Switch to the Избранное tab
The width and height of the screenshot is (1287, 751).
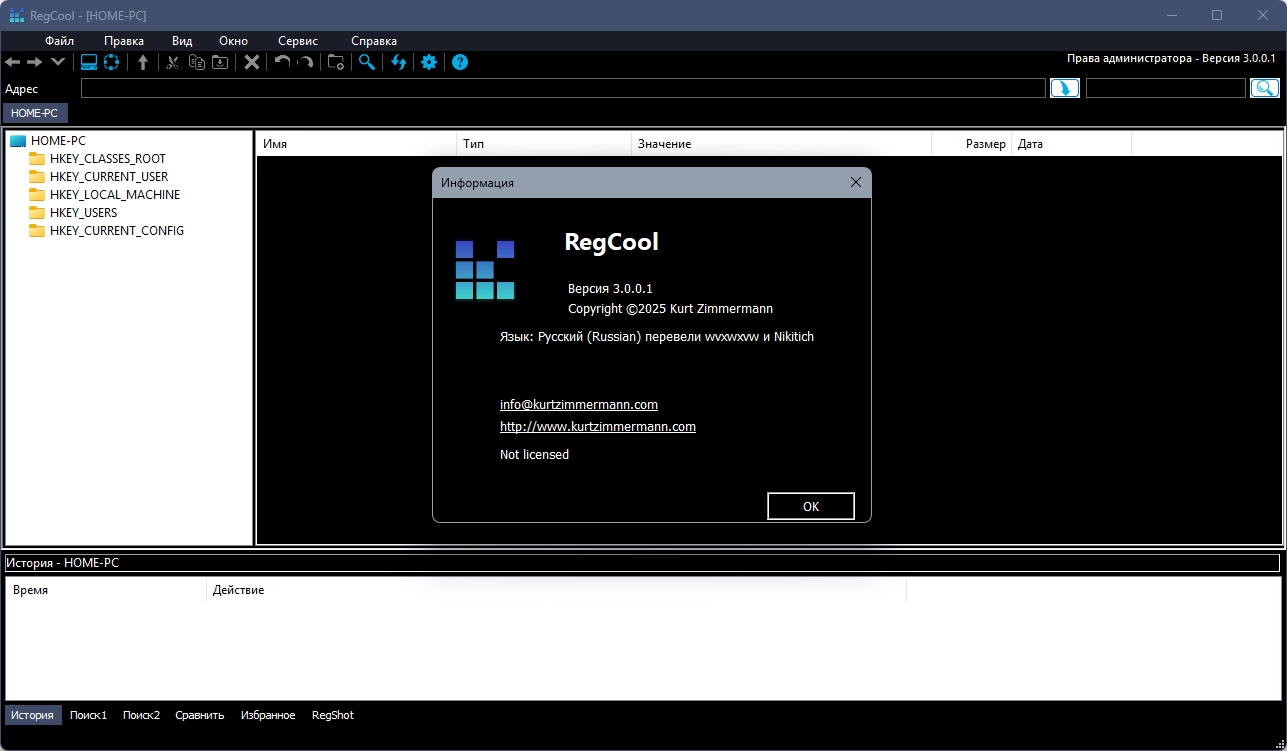(268, 715)
